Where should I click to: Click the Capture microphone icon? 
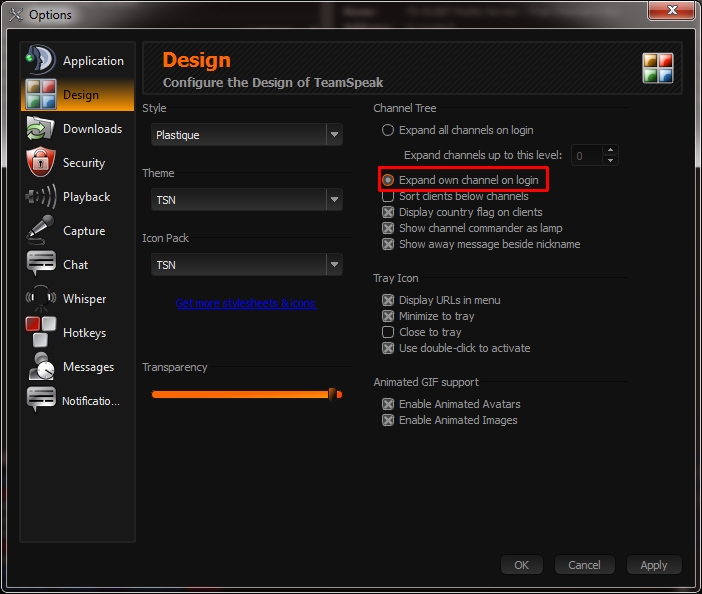click(41, 230)
